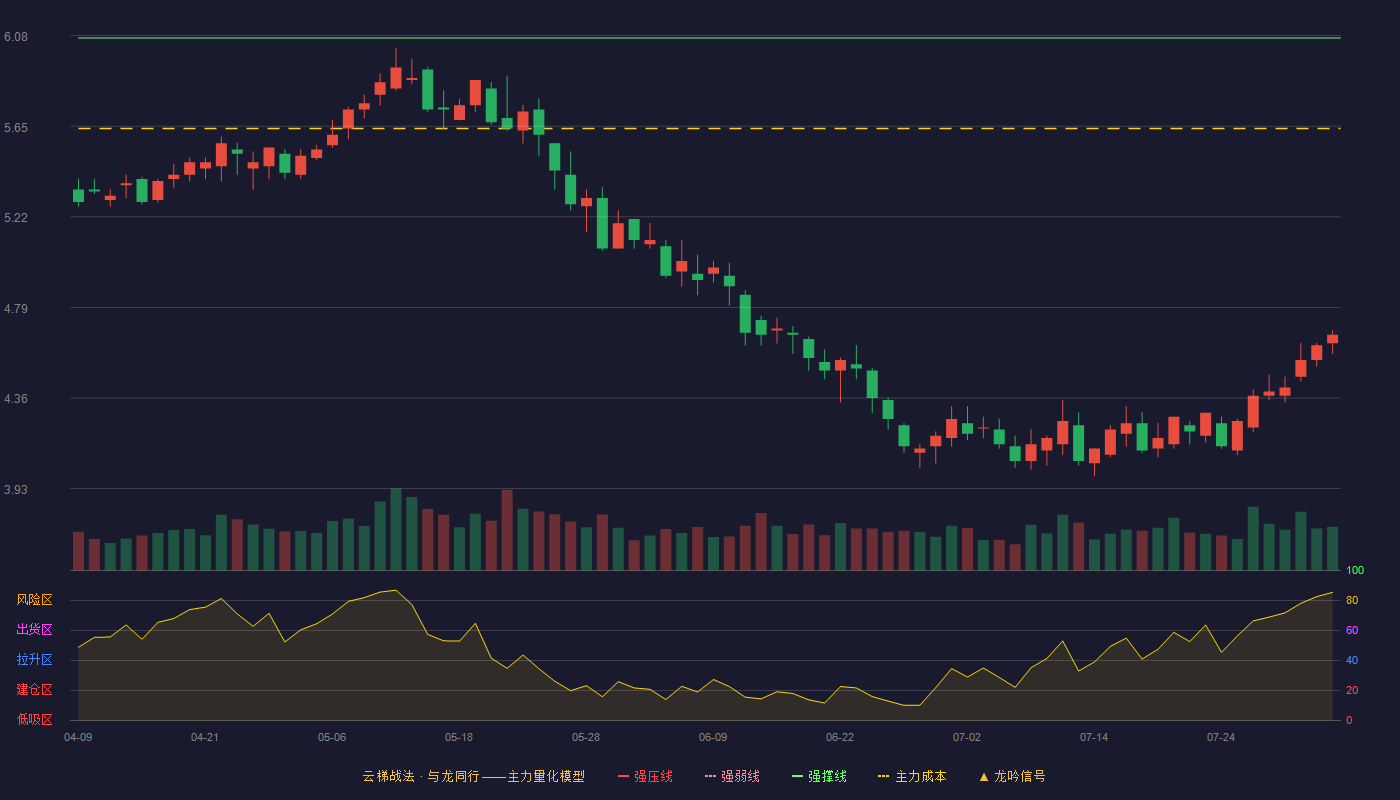Screen dimensions: 1400x800
Task: Click the 4.36 price axis label
Action: 16,398
